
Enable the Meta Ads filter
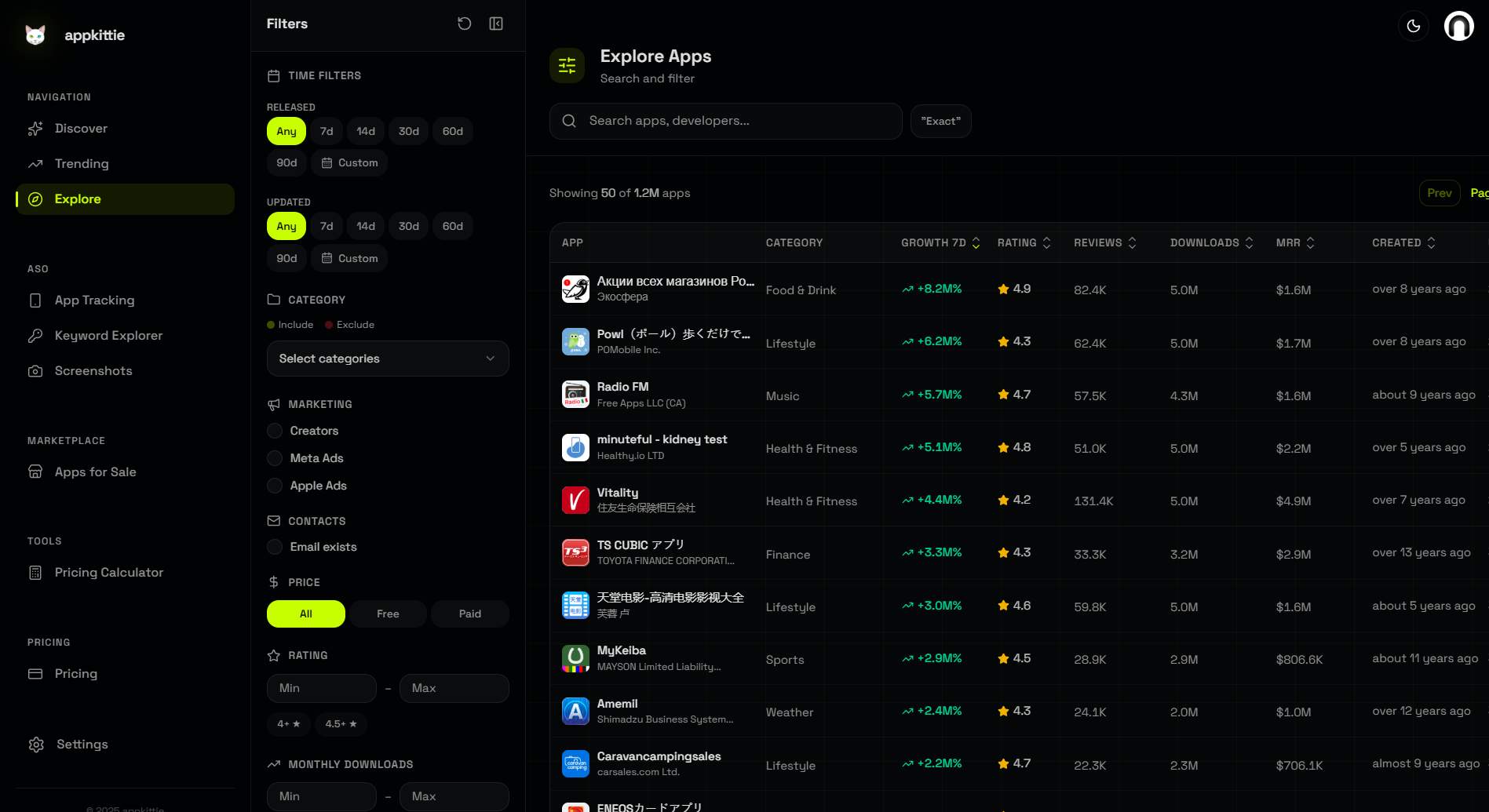275,458
